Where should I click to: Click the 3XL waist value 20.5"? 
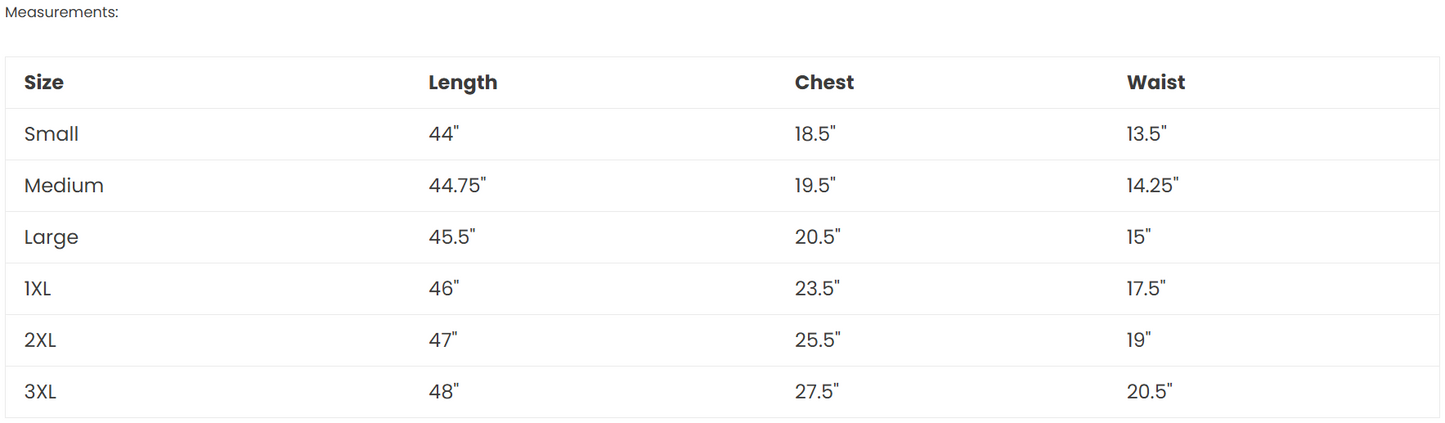(x=1149, y=392)
